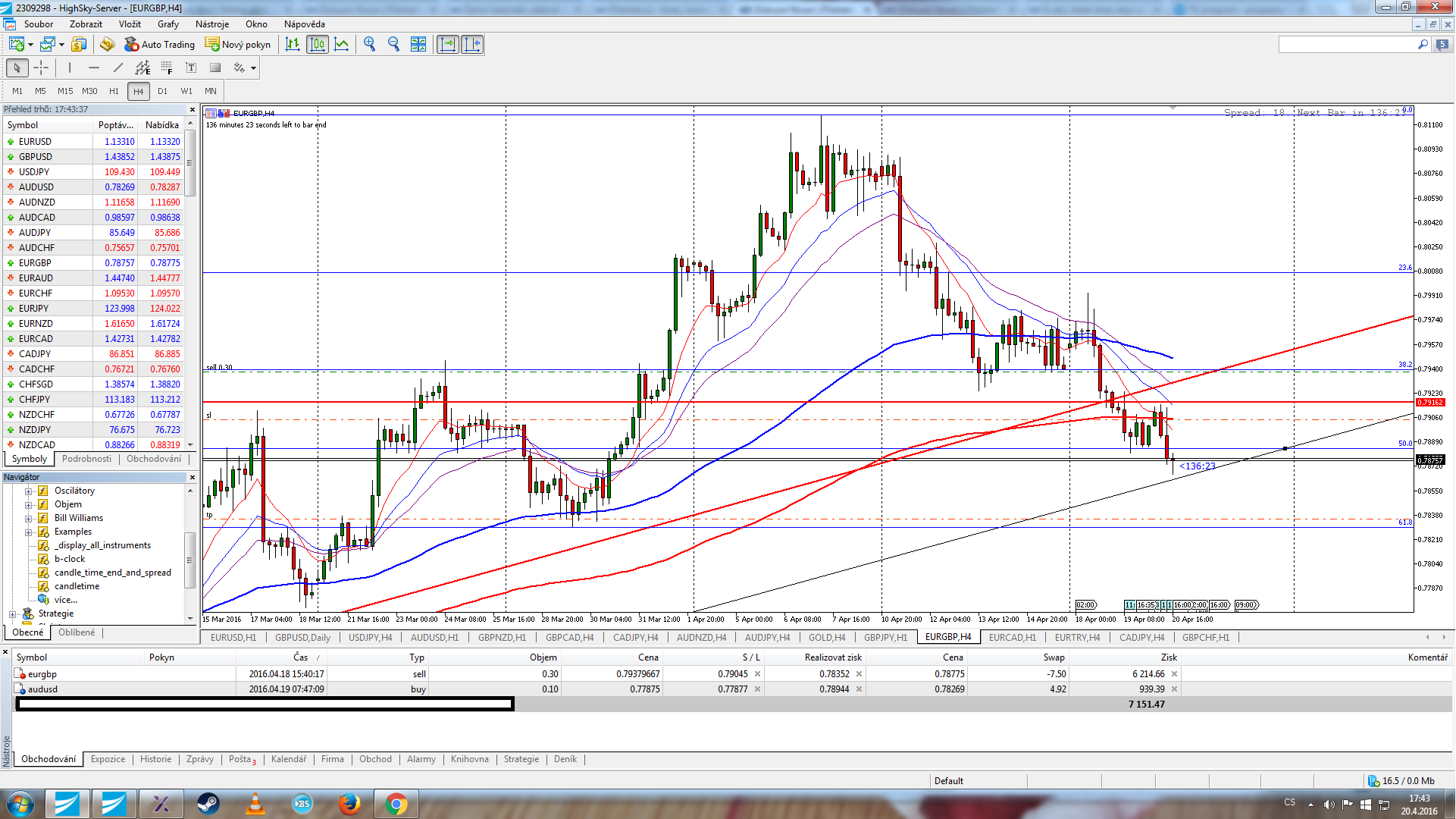Switch to the Oblíbené navigator tab

click(77, 632)
